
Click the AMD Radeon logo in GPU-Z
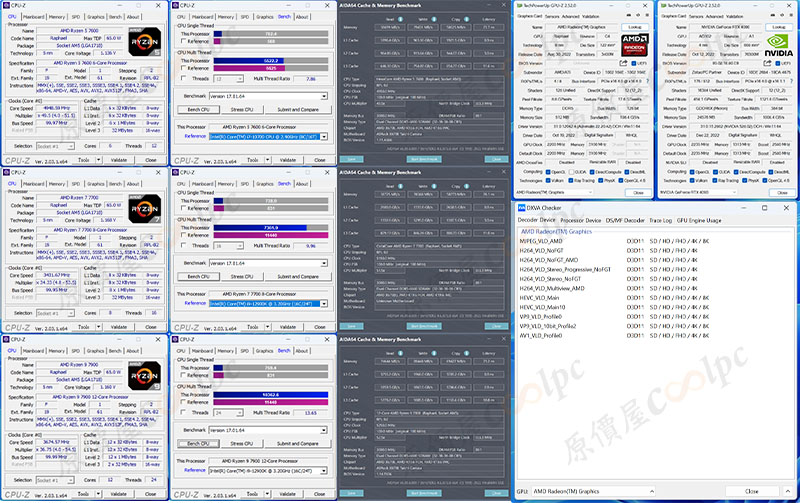tap(635, 45)
